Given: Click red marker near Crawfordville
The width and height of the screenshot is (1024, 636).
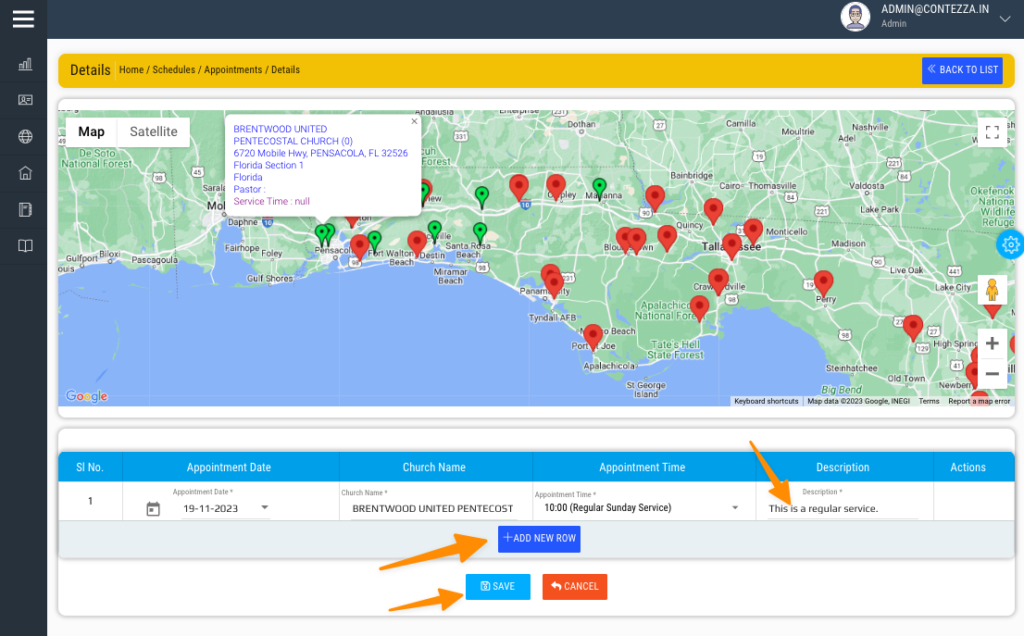Looking at the screenshot, I should tap(718, 283).
